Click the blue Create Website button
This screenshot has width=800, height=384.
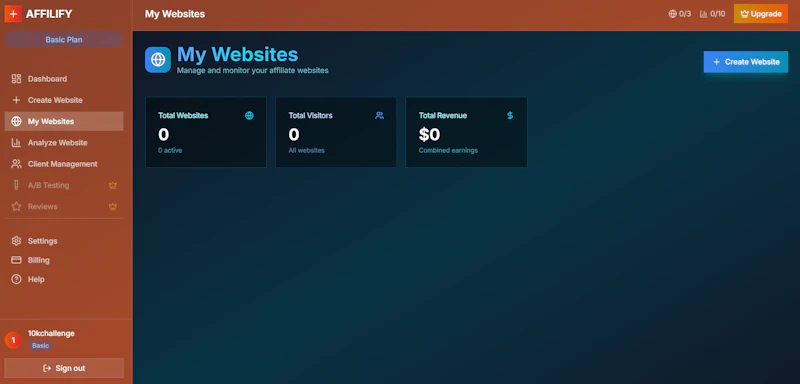[745, 62]
